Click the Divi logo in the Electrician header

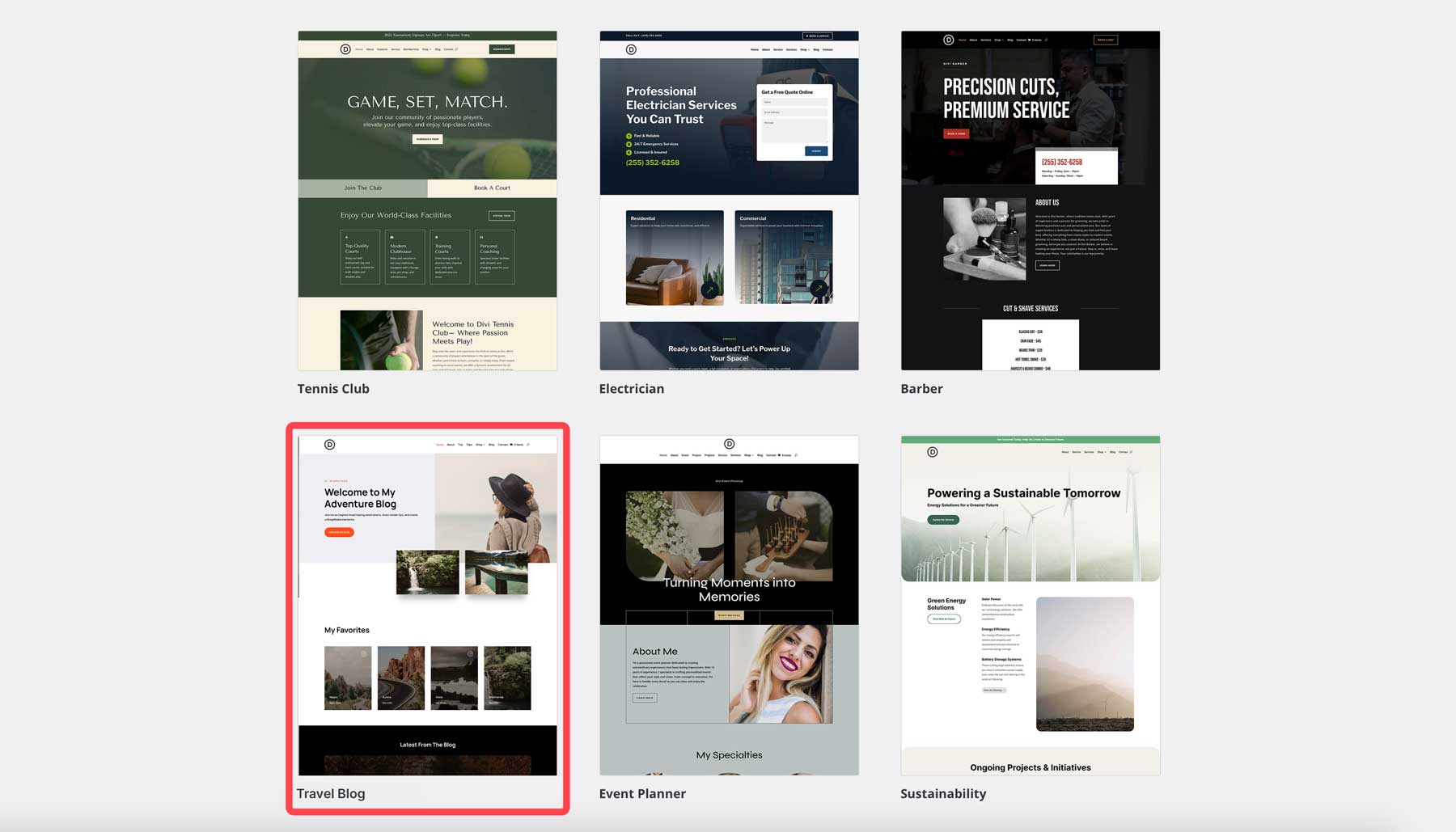tap(629, 49)
